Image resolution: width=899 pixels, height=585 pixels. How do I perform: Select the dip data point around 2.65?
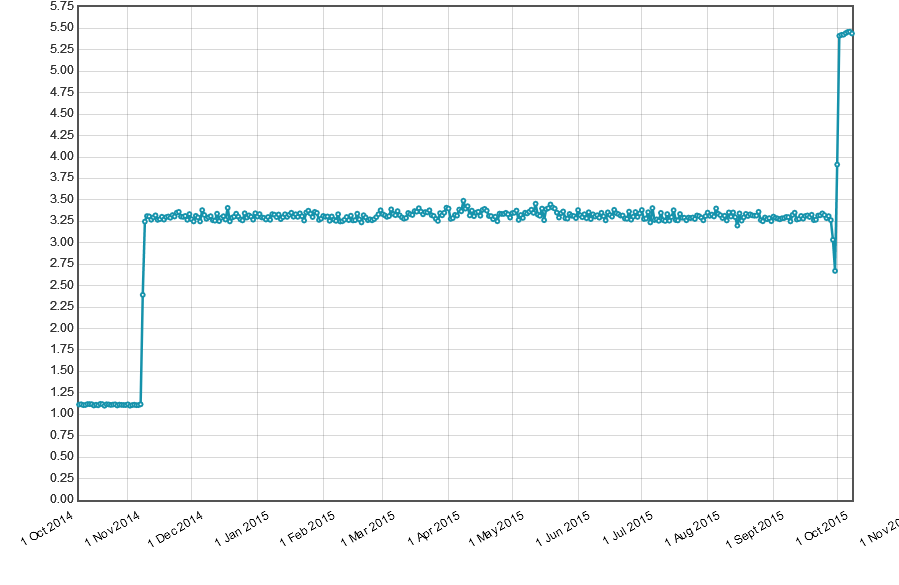click(835, 270)
